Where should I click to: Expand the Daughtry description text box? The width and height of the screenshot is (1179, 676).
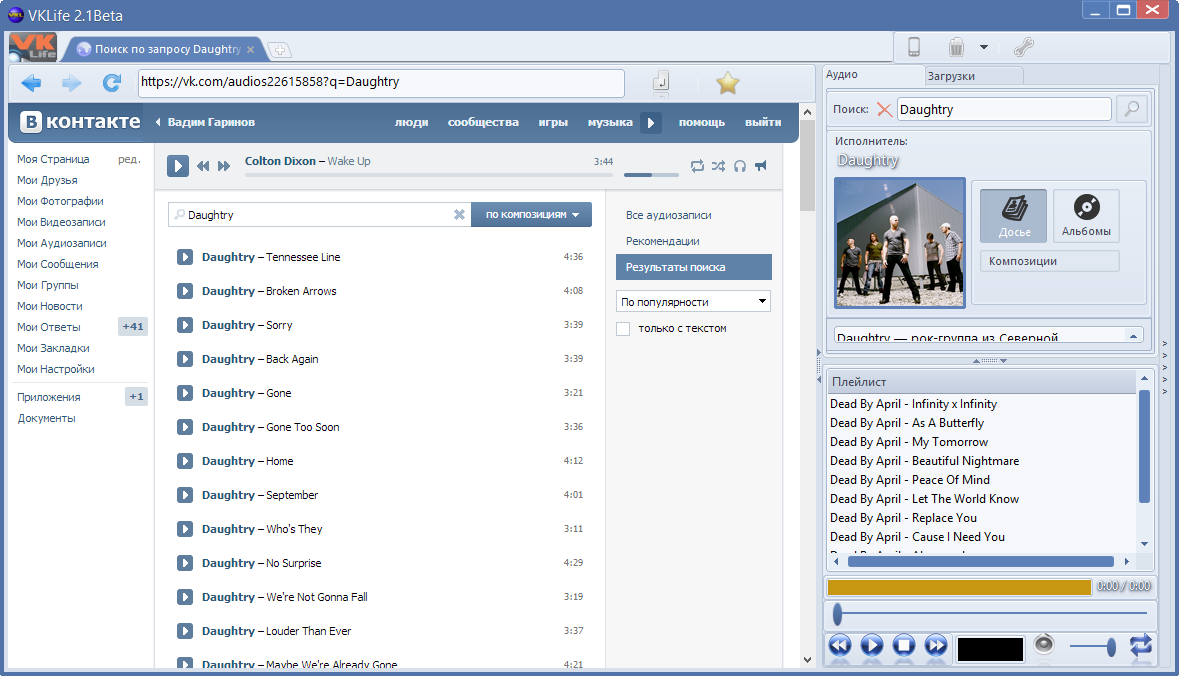click(1133, 335)
